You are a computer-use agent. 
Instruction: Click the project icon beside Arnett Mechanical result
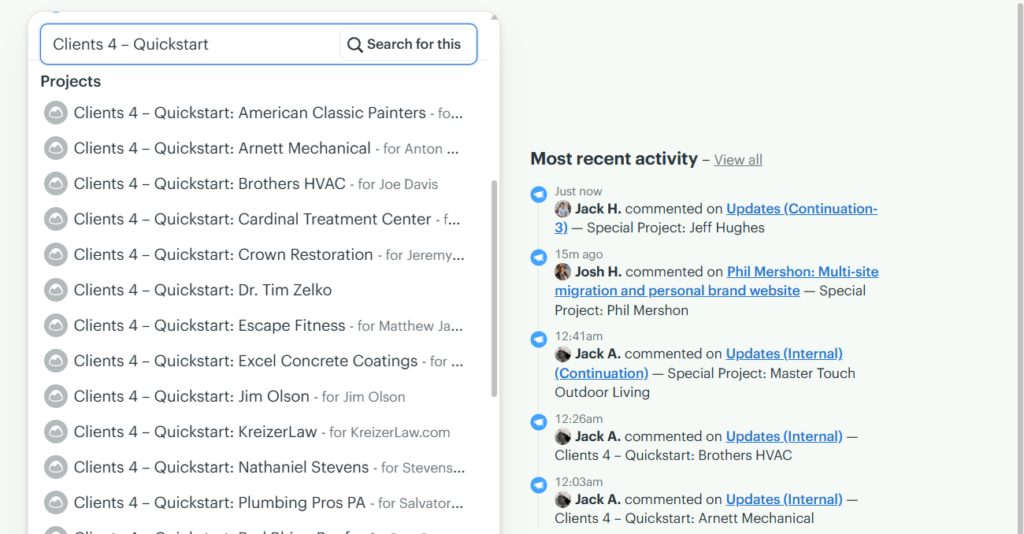56,148
